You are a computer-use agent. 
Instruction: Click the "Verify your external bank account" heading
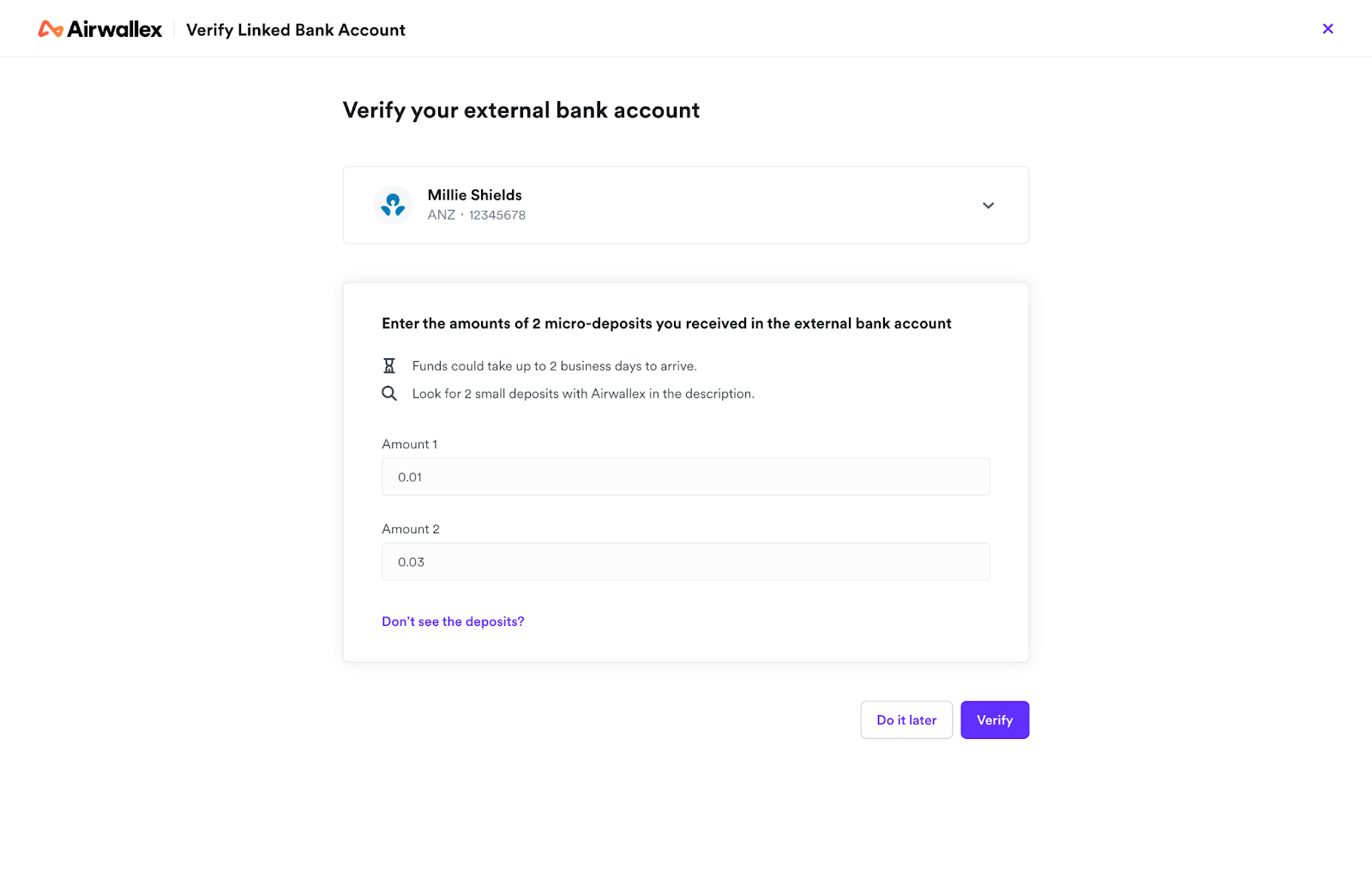521,111
